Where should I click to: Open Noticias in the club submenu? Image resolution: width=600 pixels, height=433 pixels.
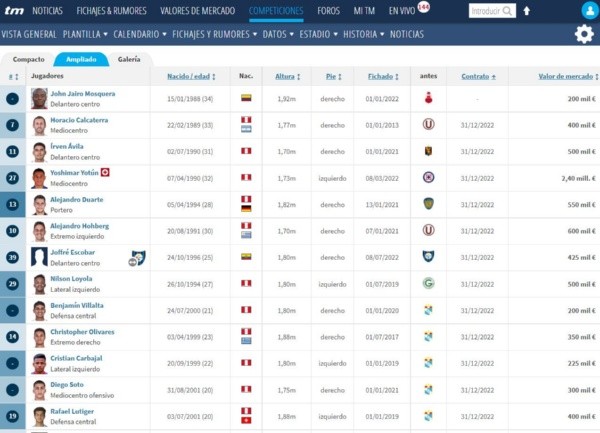(407, 34)
